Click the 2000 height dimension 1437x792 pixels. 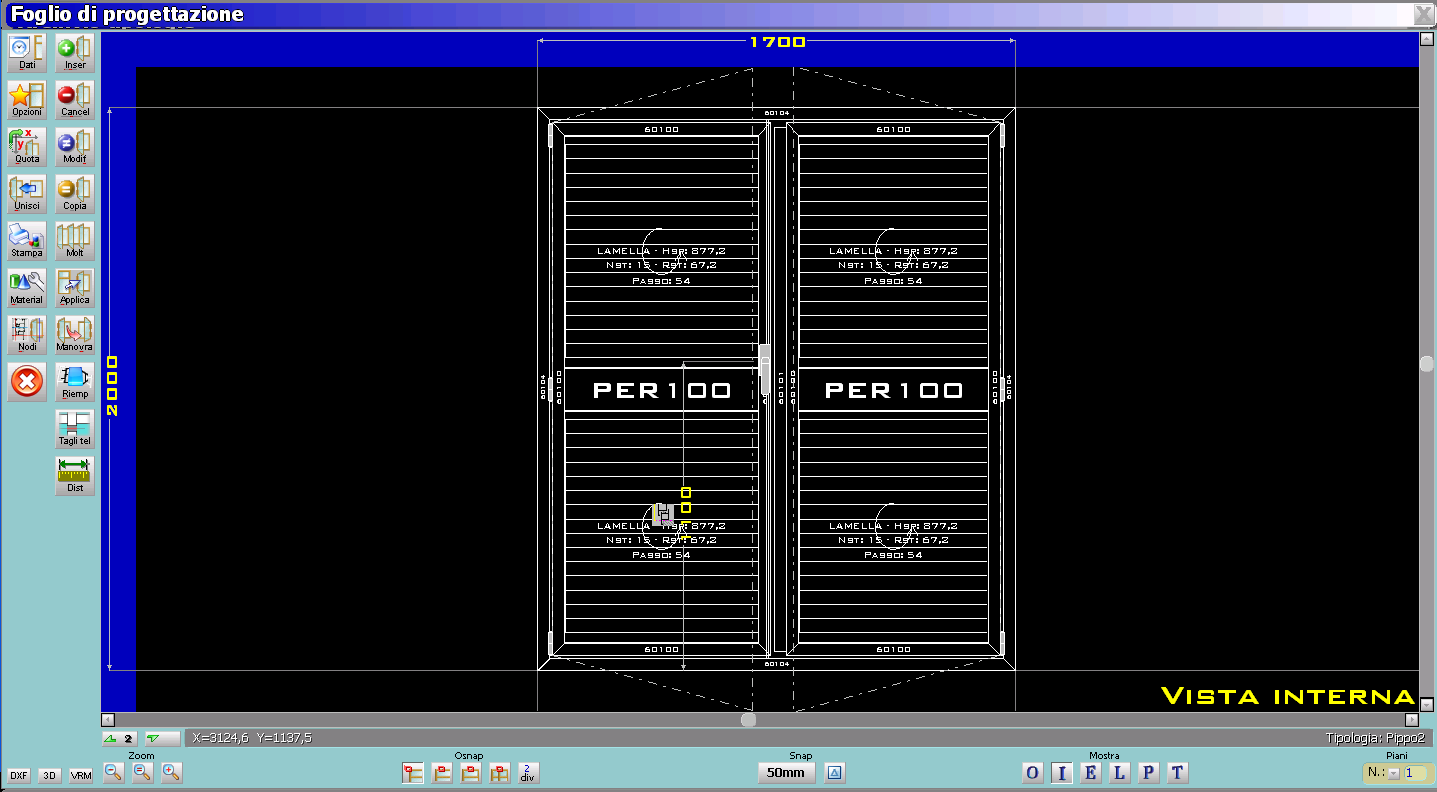(113, 386)
